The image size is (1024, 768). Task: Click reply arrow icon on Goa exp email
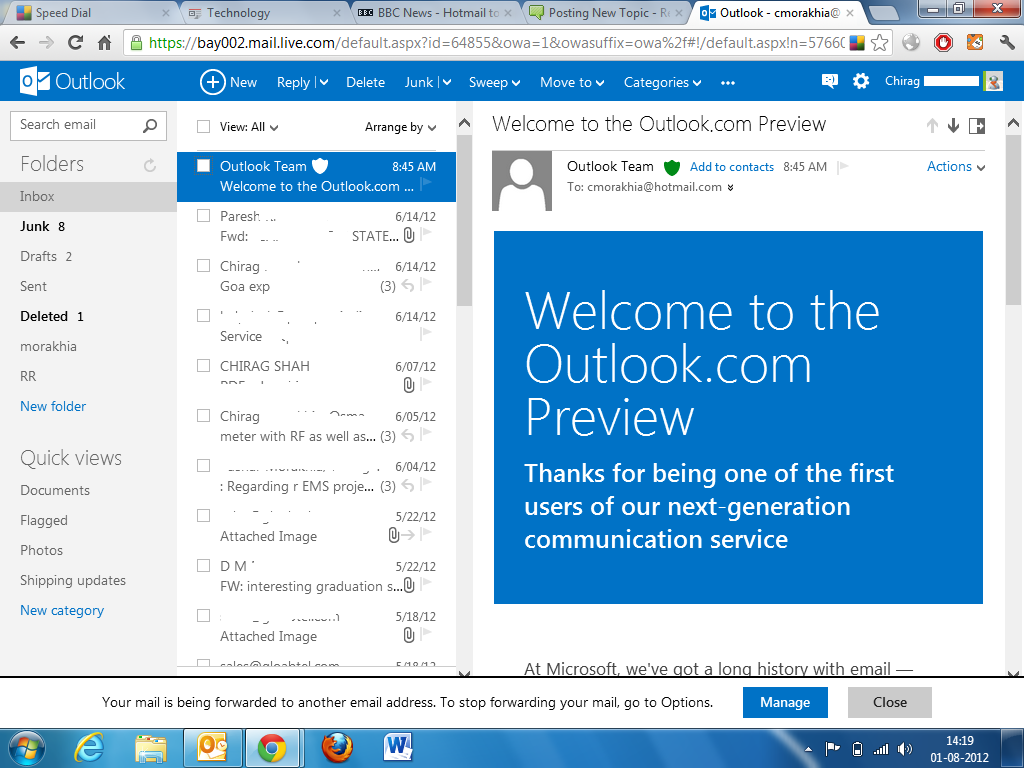click(x=408, y=285)
